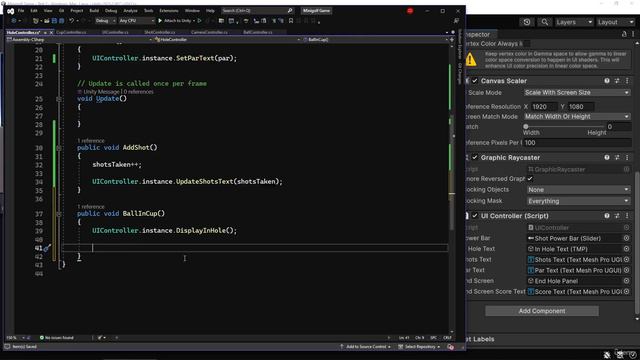This screenshot has height=360, width=640.
Task: Click the Inspector lock icon
Action: [624, 34]
